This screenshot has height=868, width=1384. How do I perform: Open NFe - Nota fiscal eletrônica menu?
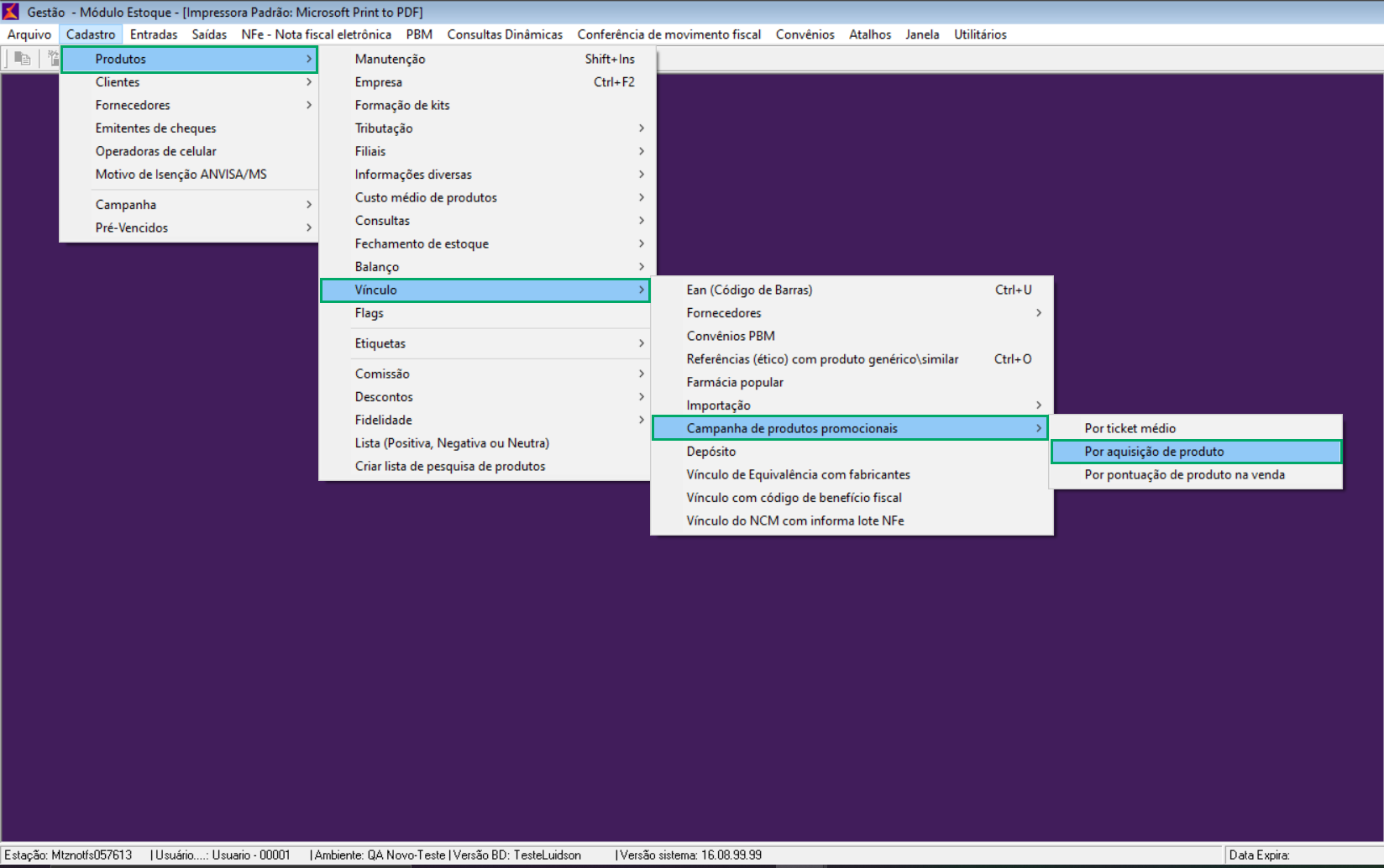(x=316, y=34)
